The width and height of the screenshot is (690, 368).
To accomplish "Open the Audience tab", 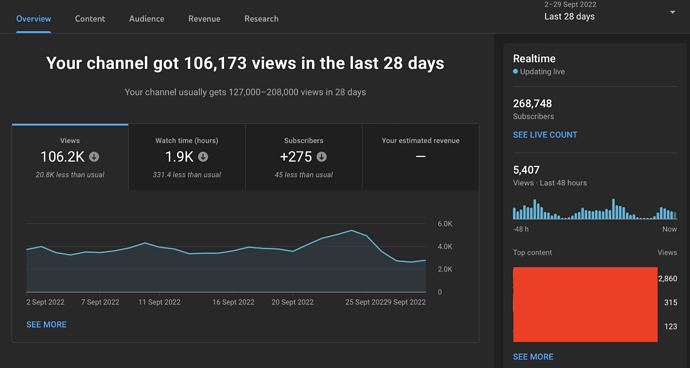I will [x=147, y=19].
